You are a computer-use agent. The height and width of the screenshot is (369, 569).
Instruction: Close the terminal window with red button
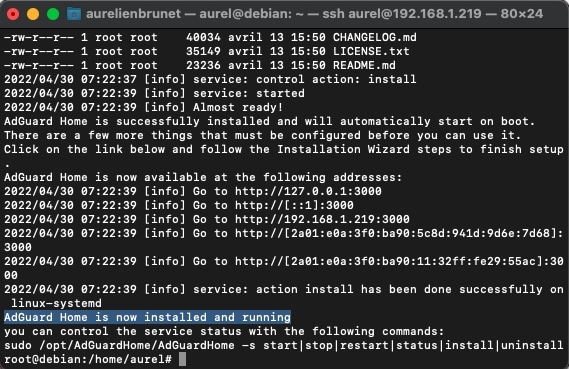(13, 15)
